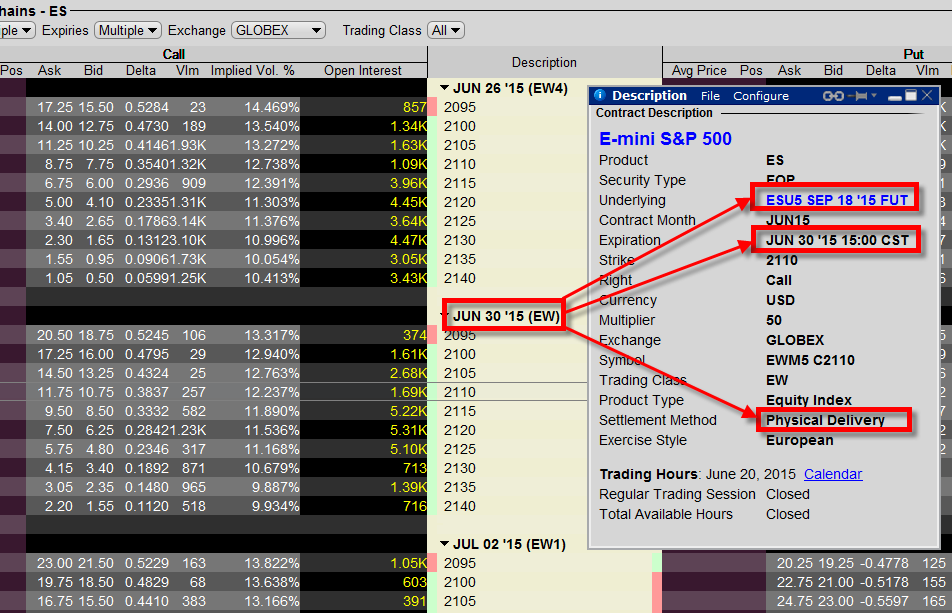Open the Trading Class dropdown set to All
Image resolution: width=952 pixels, height=613 pixels.
(445, 31)
